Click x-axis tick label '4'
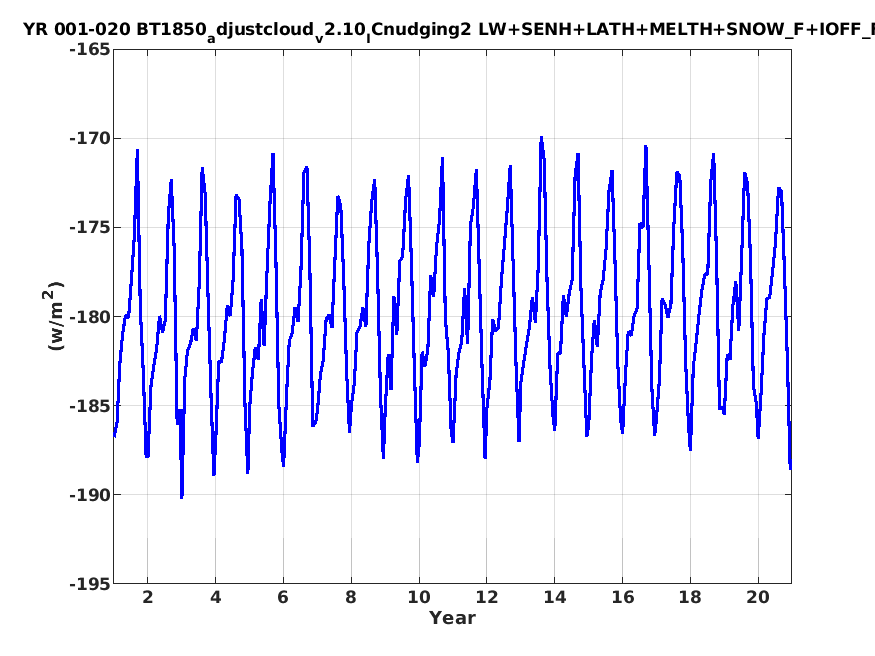Screen dimensions: 875x656 point(215,597)
